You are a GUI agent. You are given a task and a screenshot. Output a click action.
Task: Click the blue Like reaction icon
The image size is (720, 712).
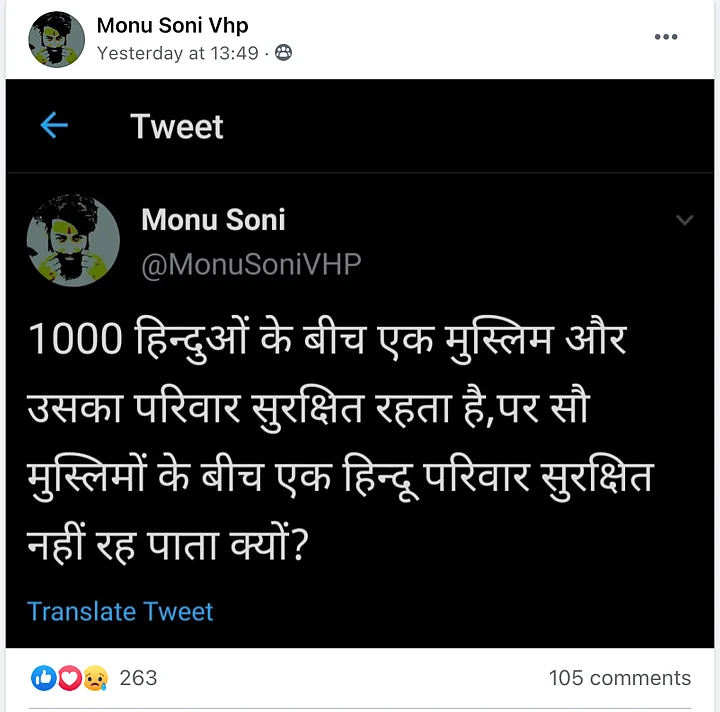(x=44, y=678)
